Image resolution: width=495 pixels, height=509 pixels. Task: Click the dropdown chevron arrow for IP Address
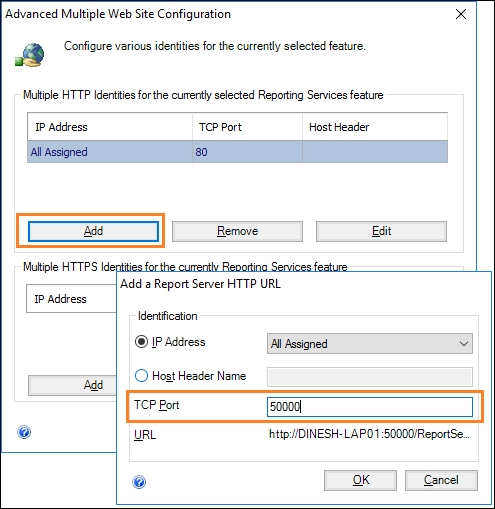(464, 344)
